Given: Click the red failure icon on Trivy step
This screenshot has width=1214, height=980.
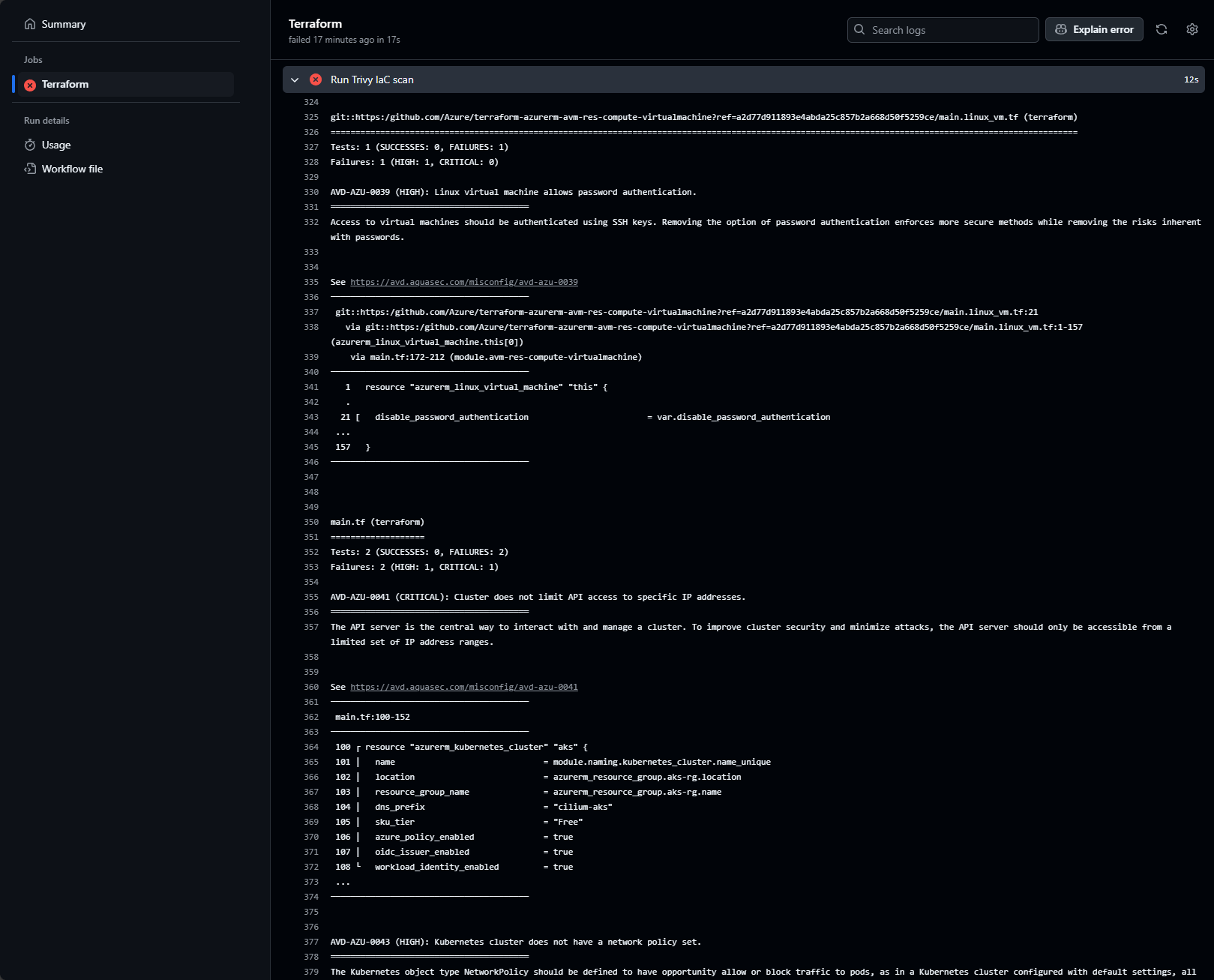Looking at the screenshot, I should pos(316,79).
